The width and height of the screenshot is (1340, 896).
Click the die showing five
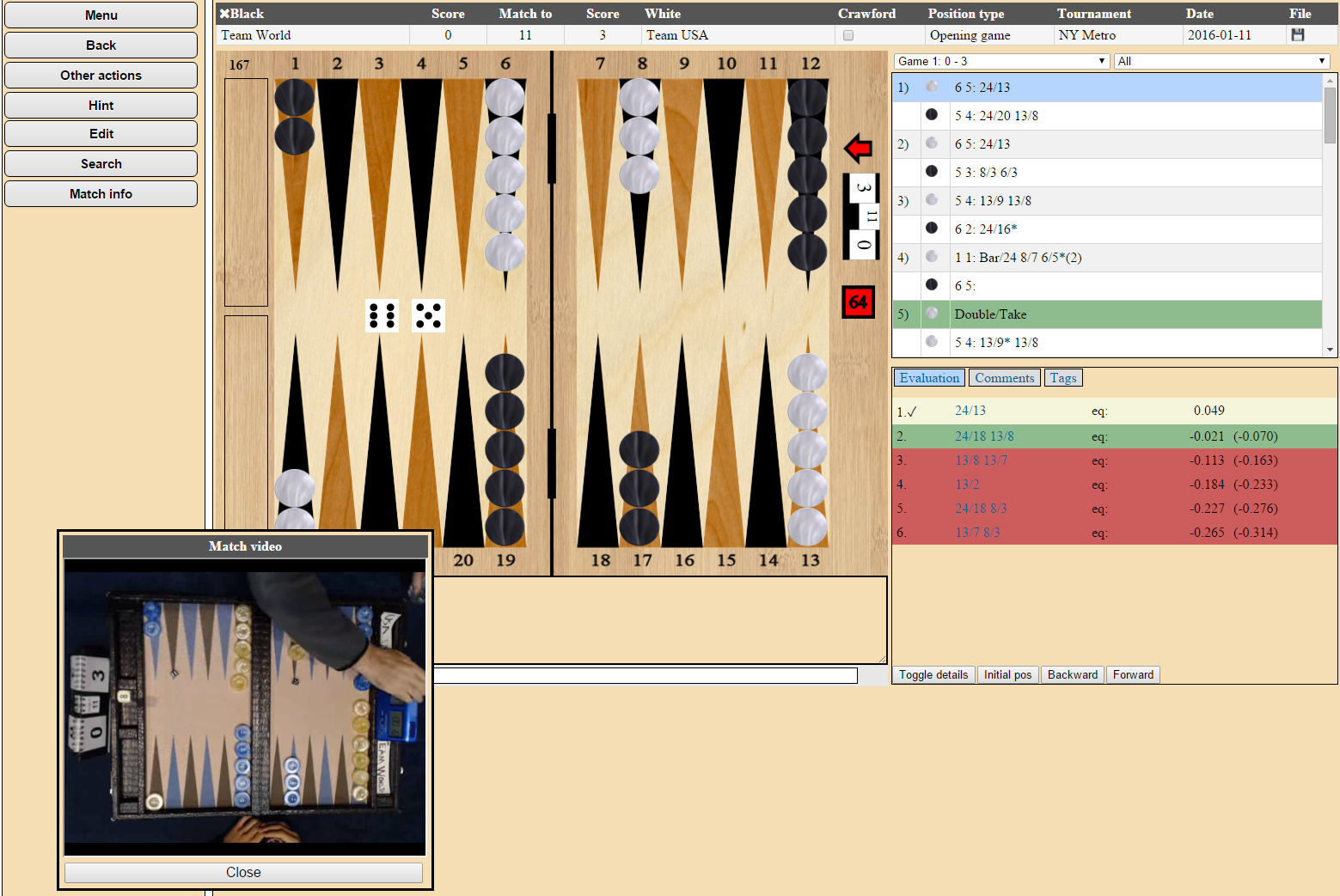[x=428, y=315]
